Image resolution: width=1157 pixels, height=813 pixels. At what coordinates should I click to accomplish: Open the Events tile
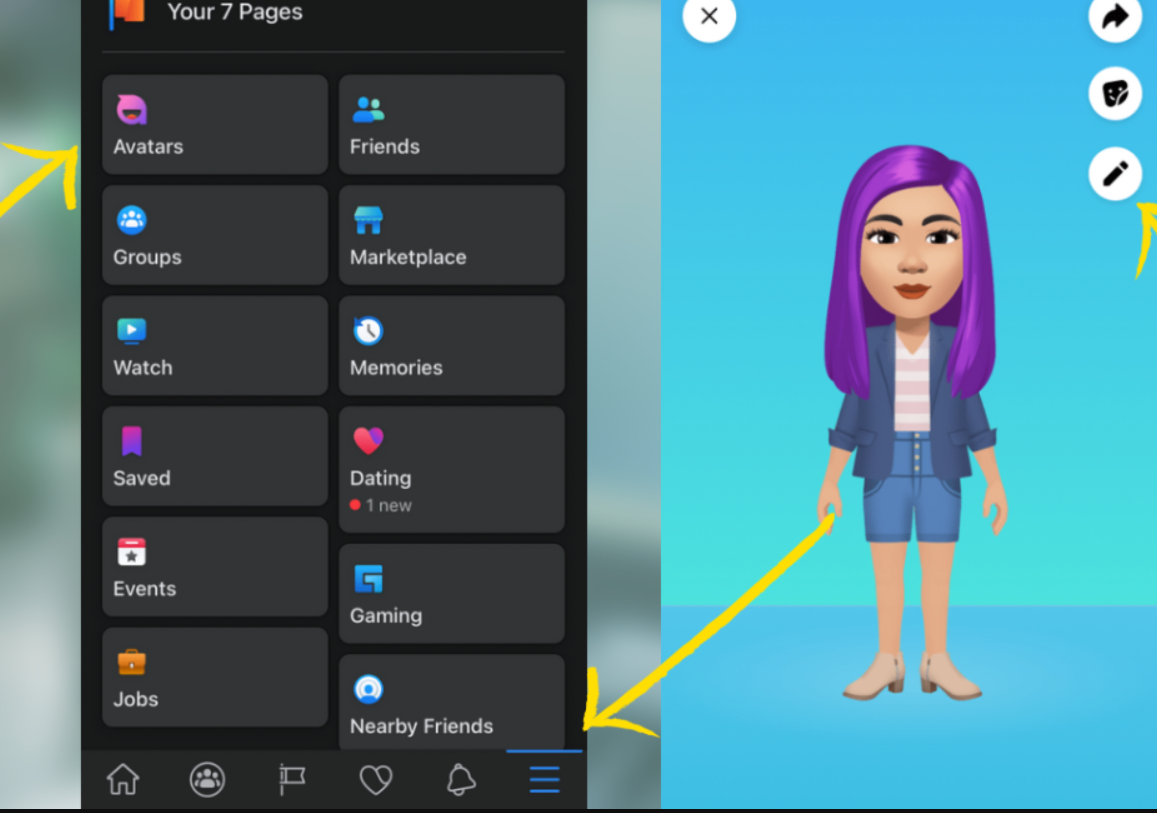click(x=214, y=567)
